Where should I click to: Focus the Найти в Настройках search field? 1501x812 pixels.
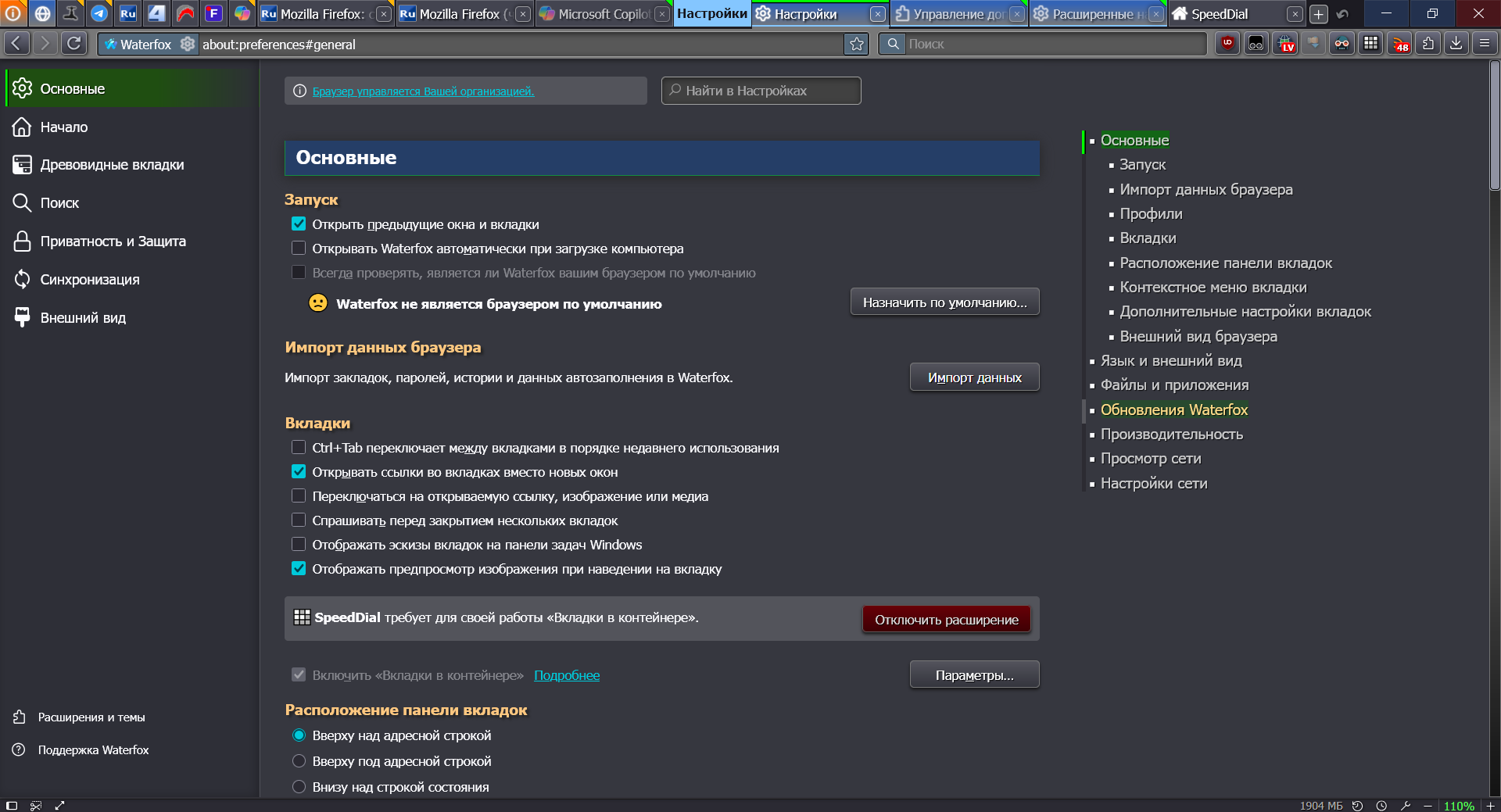click(x=761, y=91)
